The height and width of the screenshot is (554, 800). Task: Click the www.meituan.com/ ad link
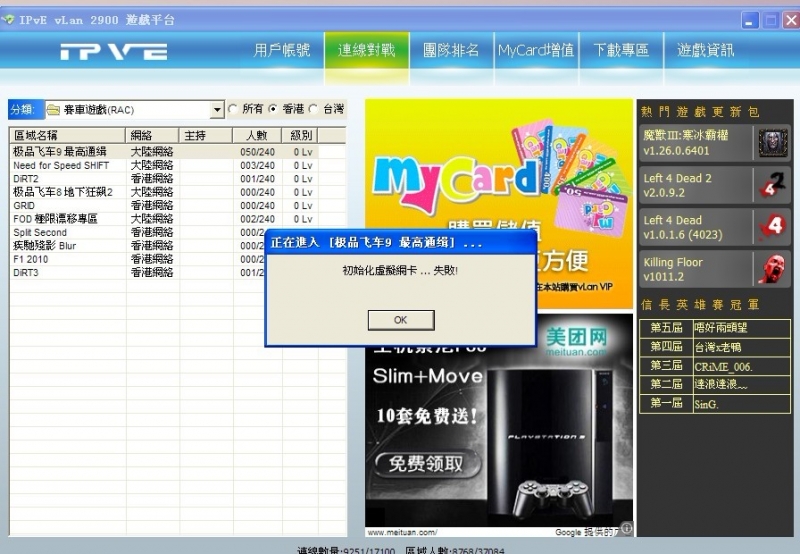402,532
